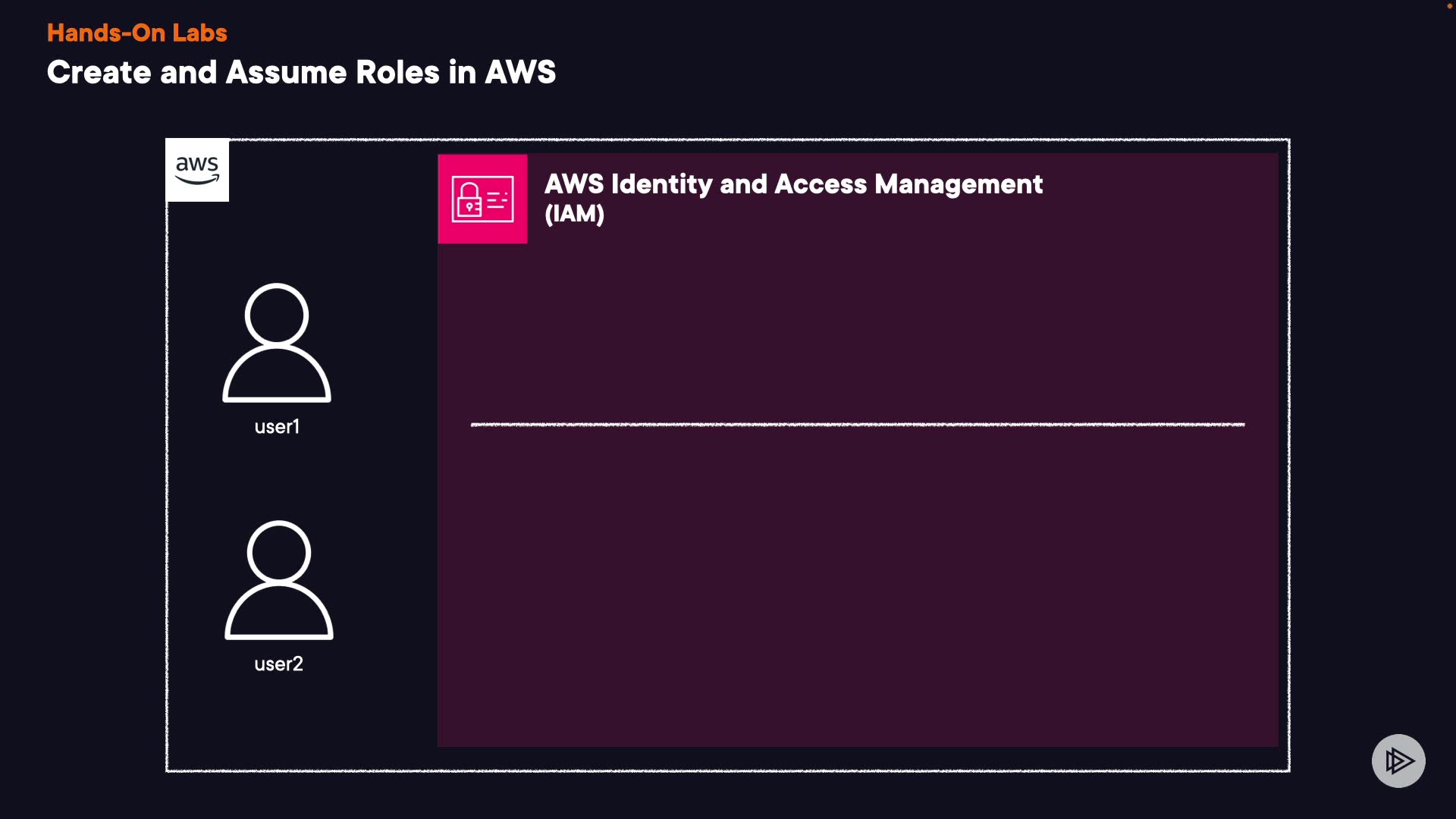The height and width of the screenshot is (819, 1456).
Task: Click the white horizontal divider line
Action: tap(857, 425)
